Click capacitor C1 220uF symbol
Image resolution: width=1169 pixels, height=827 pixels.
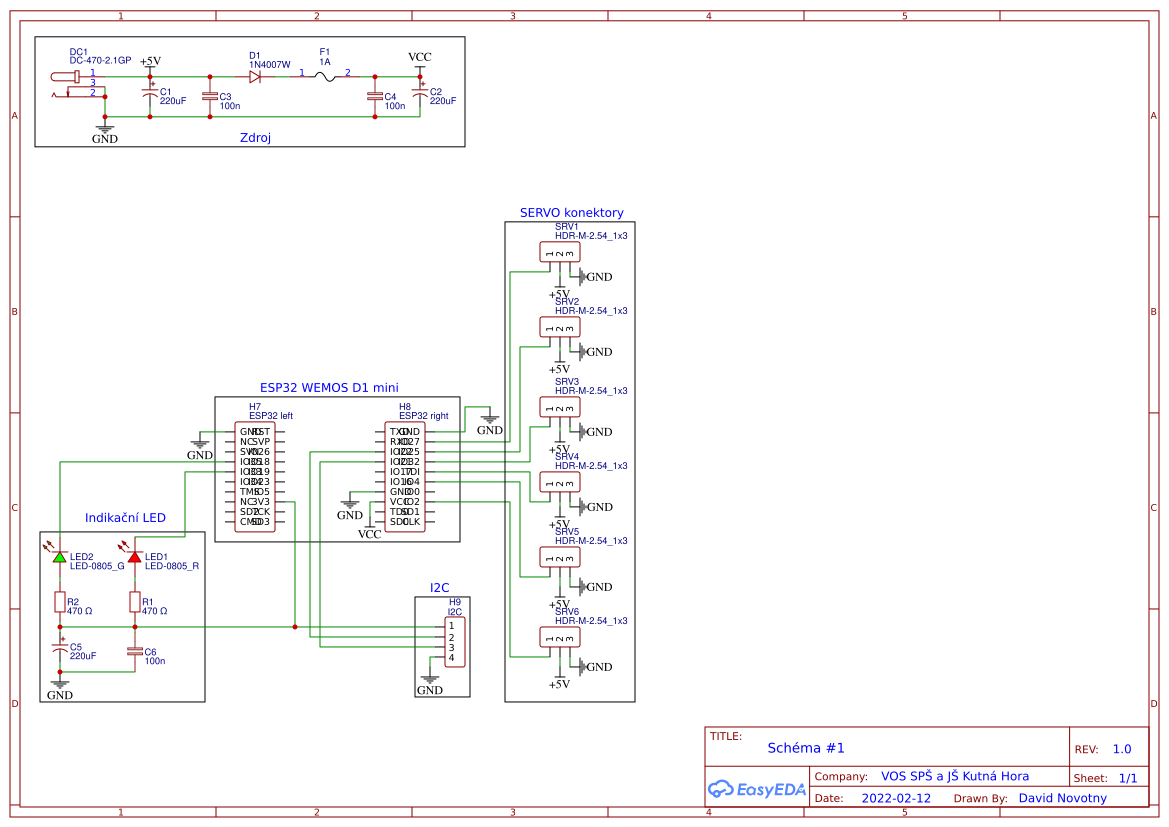point(150,95)
